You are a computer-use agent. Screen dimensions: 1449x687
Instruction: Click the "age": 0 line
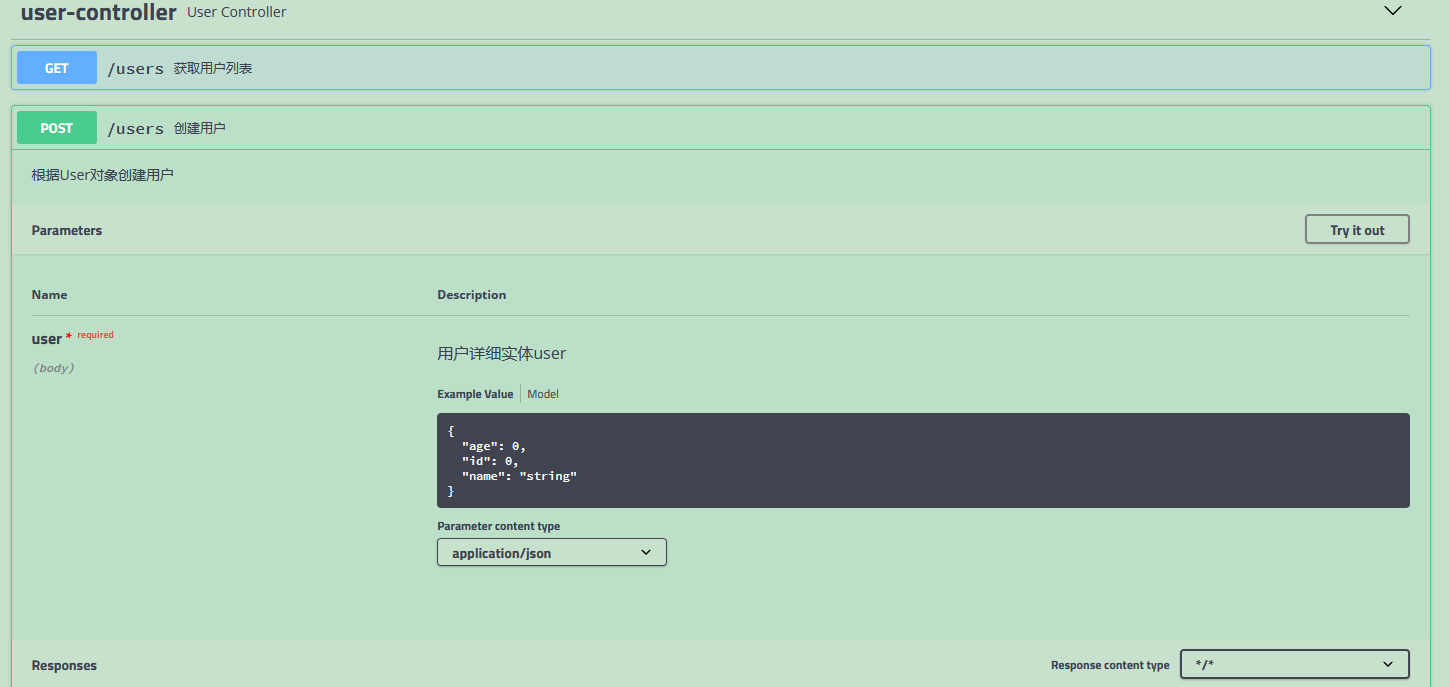[493, 446]
